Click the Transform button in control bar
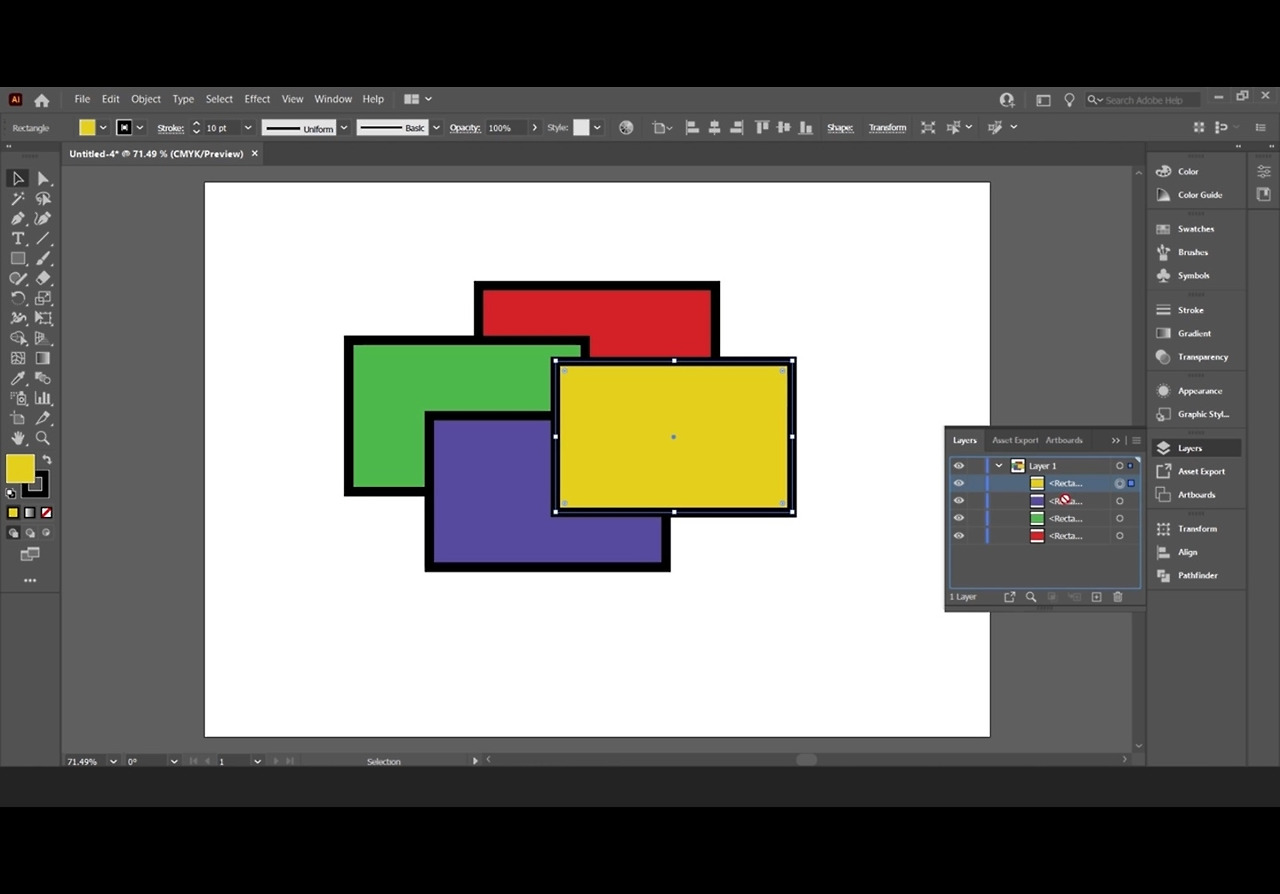Viewport: 1280px width, 894px height. tap(888, 128)
